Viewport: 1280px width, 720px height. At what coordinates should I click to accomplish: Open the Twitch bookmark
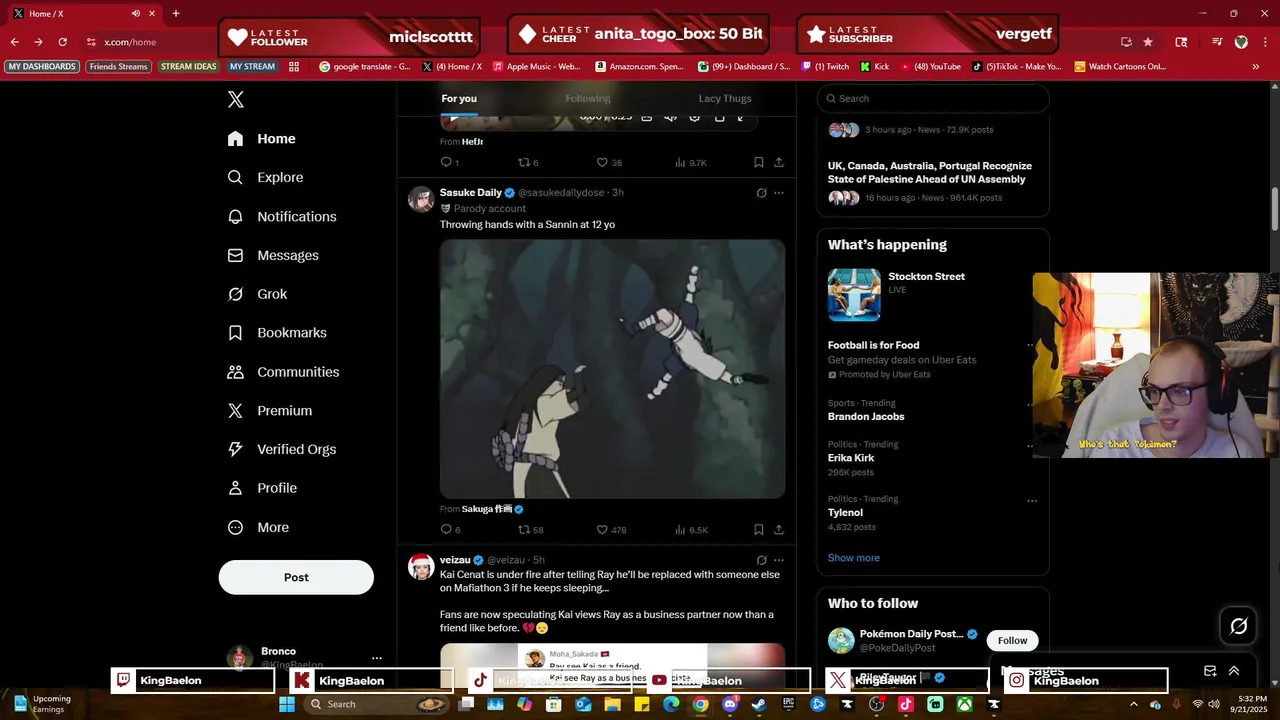826,66
